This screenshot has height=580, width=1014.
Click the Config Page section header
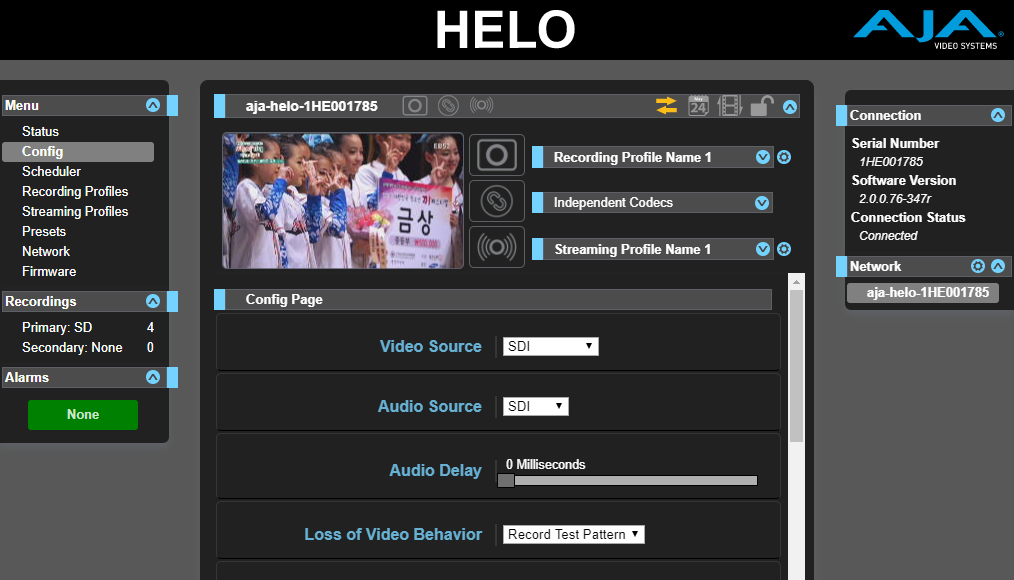click(493, 299)
